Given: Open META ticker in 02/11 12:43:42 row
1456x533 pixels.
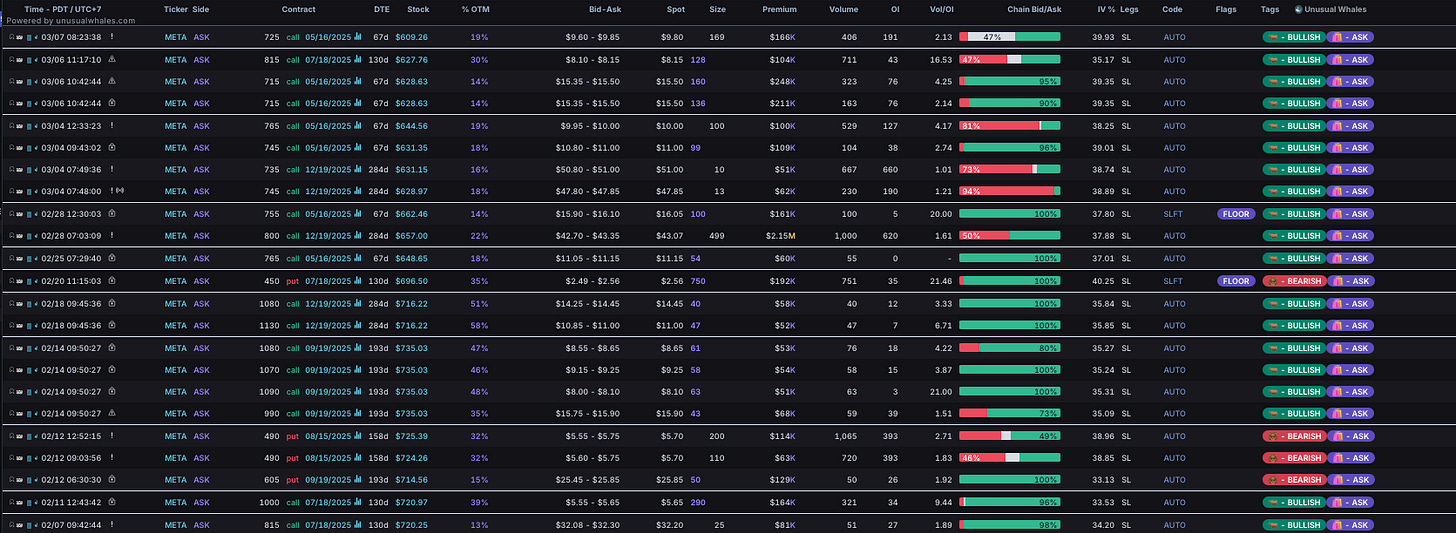Looking at the screenshot, I should pos(175,502).
